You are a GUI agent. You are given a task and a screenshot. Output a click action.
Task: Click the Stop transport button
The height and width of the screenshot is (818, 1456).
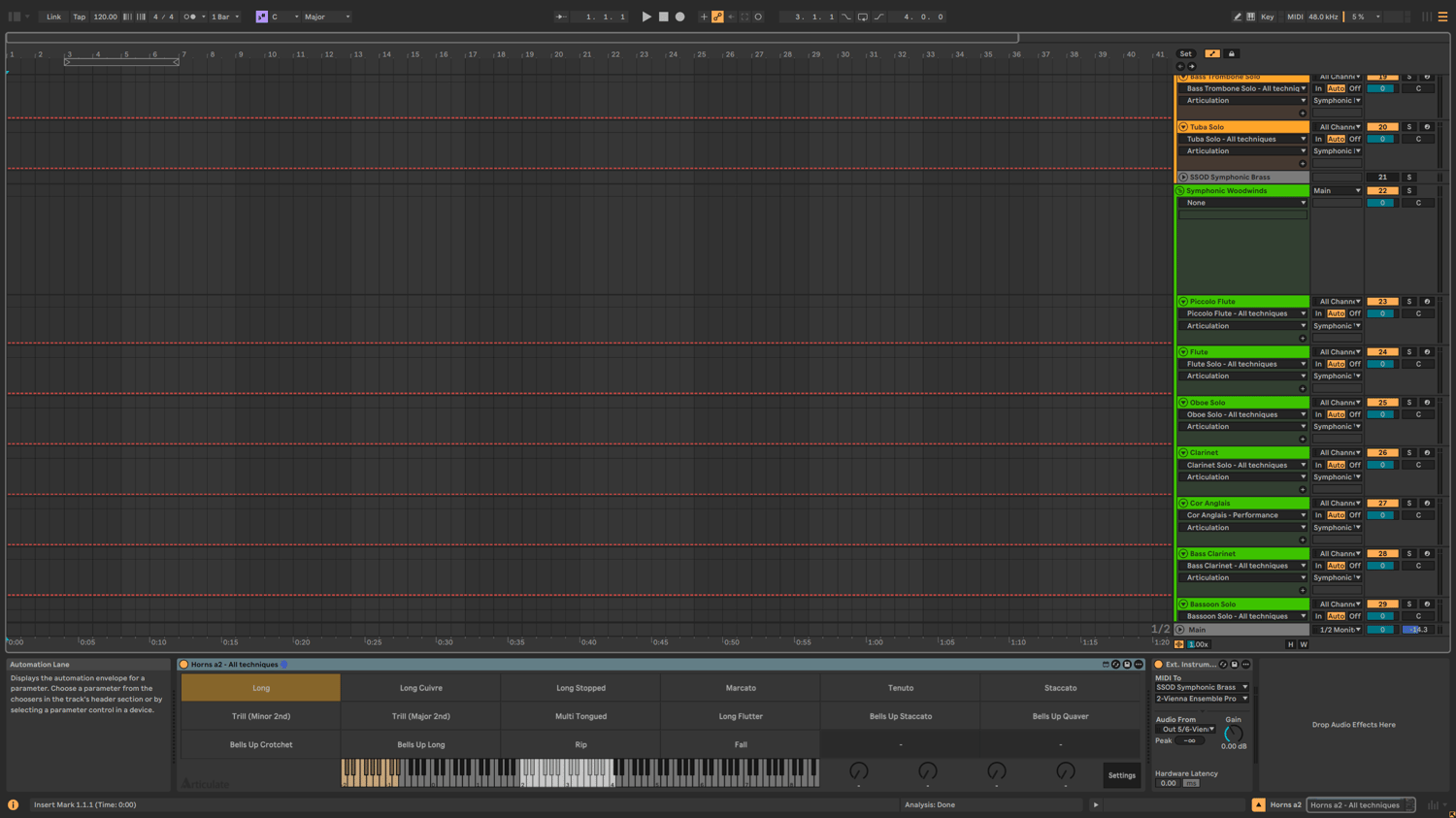pyautogui.click(x=663, y=16)
